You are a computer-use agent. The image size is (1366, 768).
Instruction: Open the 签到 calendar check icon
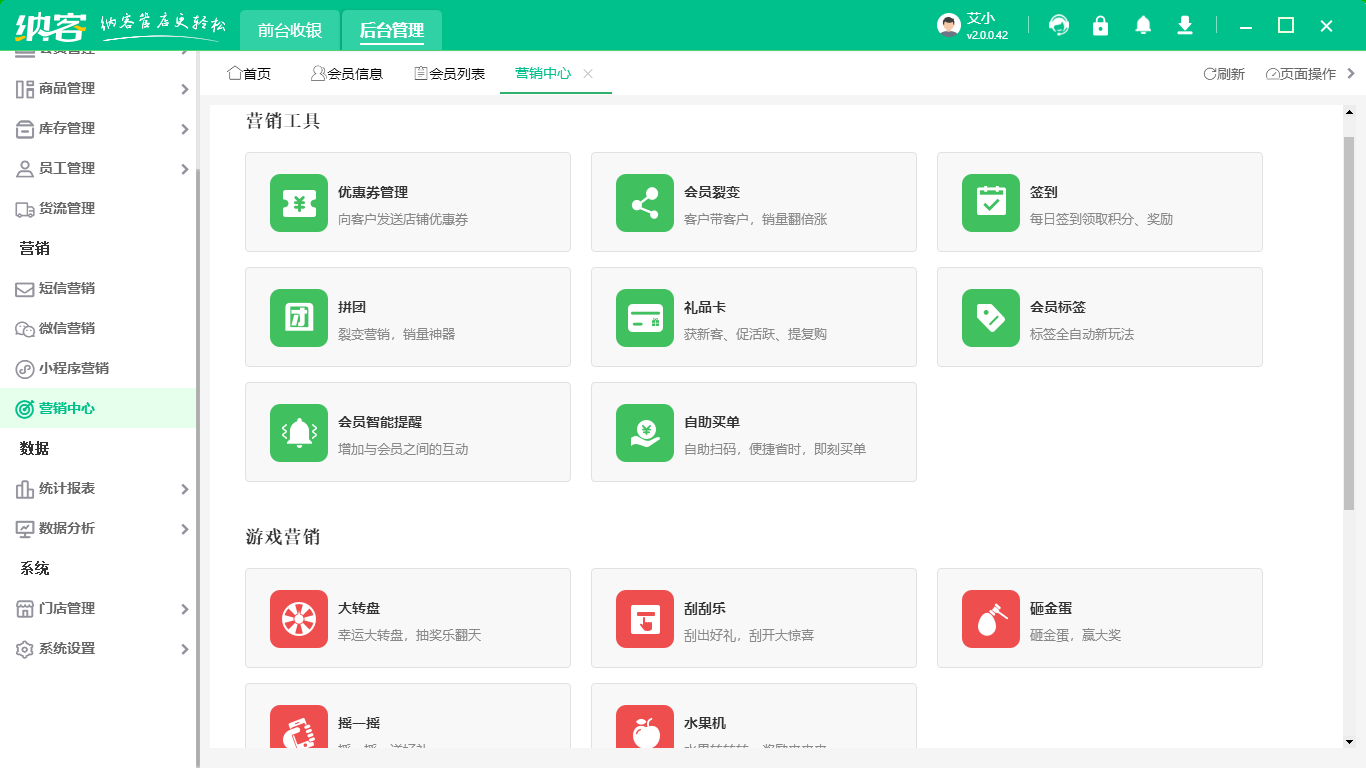coord(991,203)
